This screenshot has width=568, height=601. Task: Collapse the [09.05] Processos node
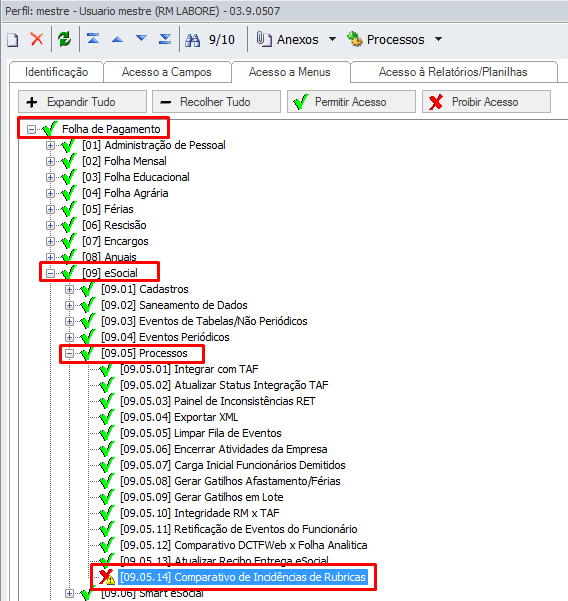69,353
